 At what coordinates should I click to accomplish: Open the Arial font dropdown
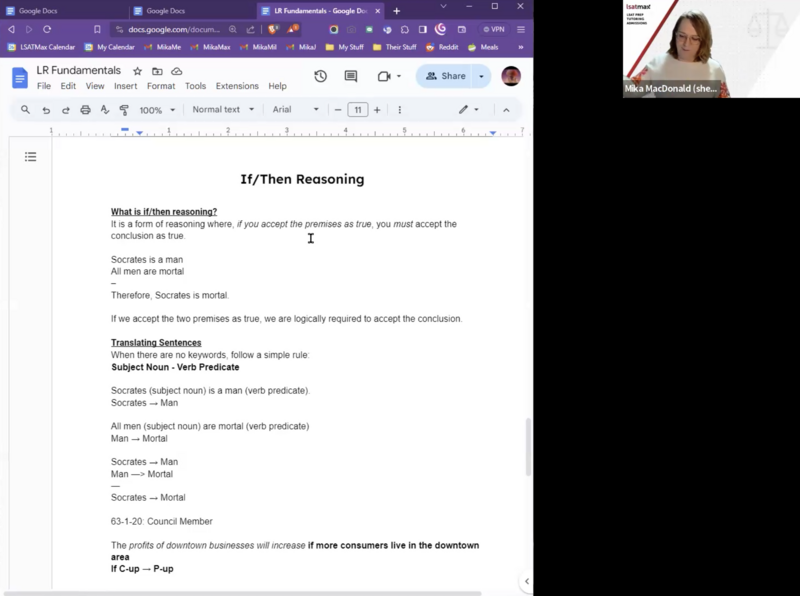[x=295, y=110]
